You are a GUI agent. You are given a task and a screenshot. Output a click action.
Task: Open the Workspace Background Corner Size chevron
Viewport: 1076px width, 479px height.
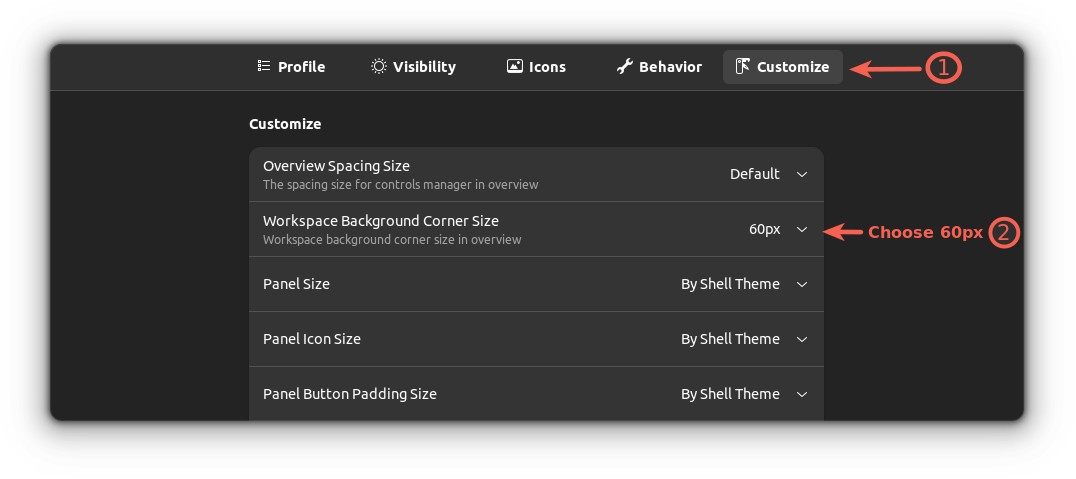(802, 229)
